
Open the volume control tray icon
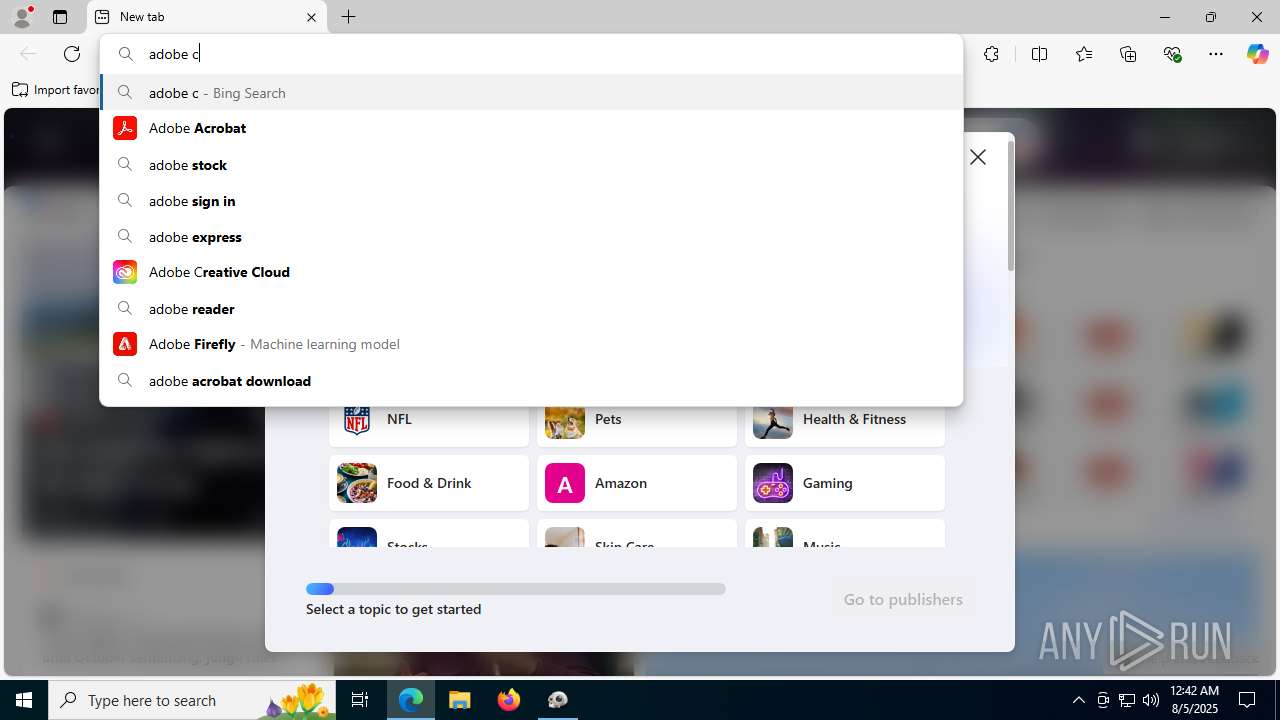click(x=1151, y=700)
